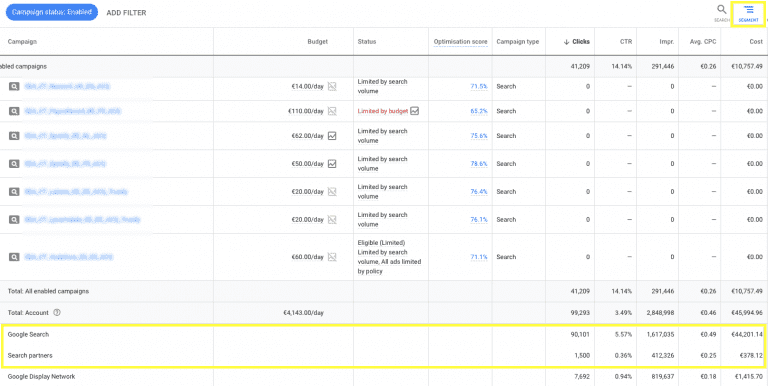Click the blurred campaign name in €14.00/day row
768x386 pixels.
[67, 86]
